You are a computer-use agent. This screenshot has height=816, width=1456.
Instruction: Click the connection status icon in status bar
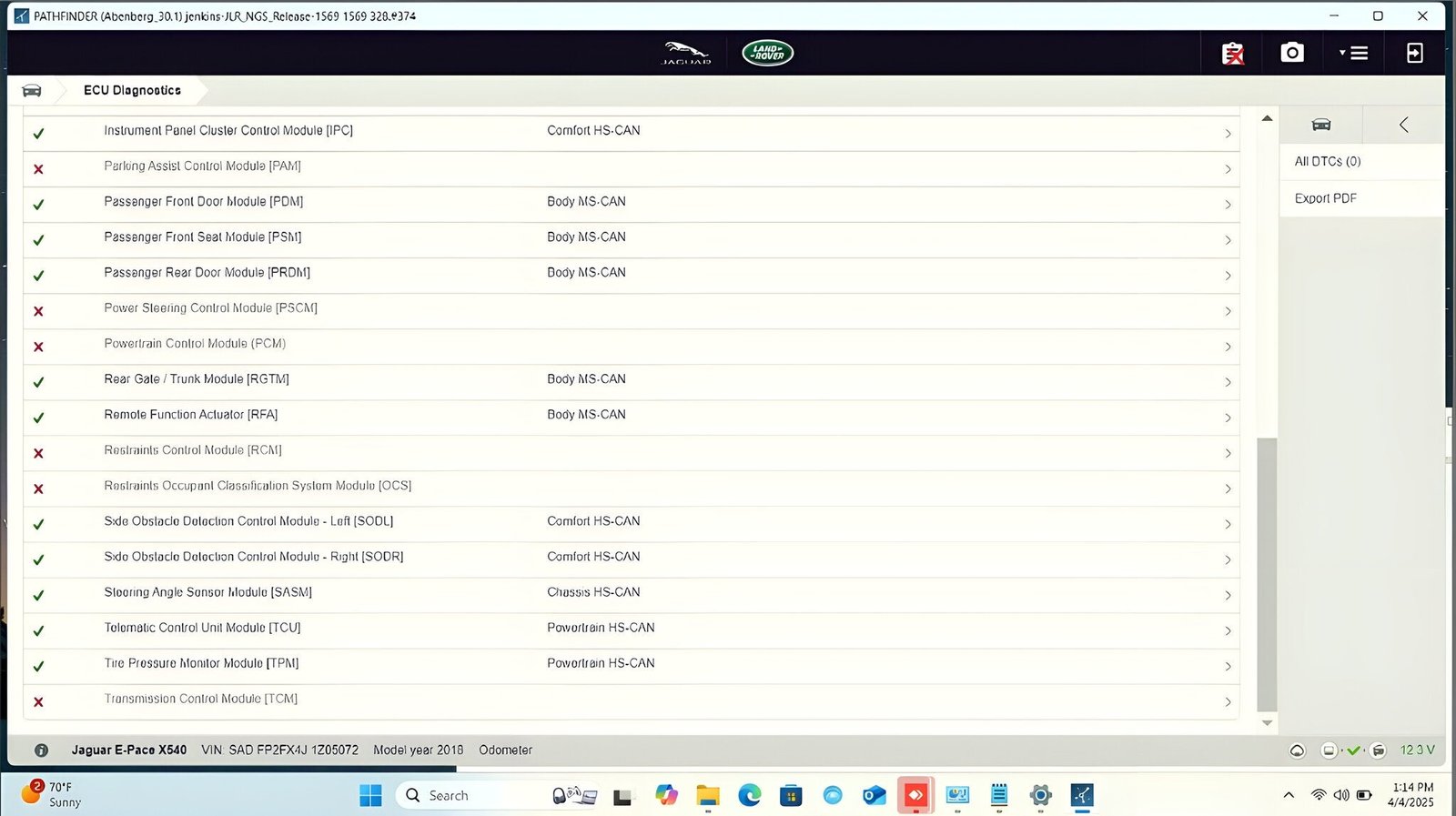point(1298,751)
